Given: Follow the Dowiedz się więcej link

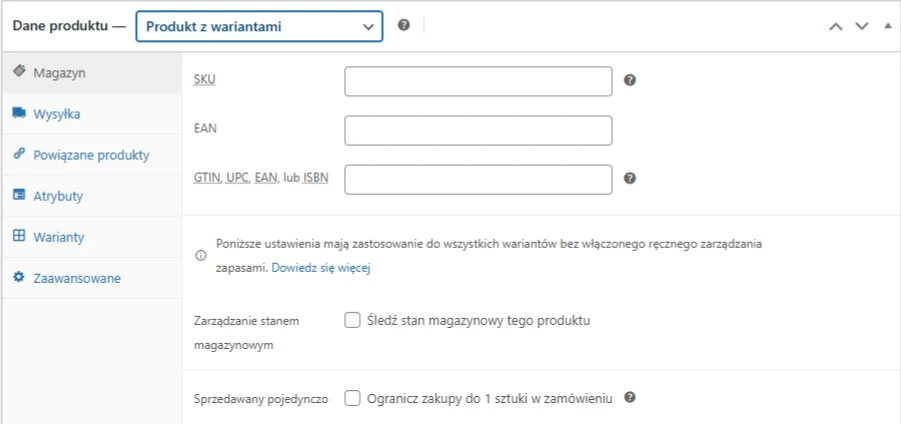Looking at the screenshot, I should [321, 268].
